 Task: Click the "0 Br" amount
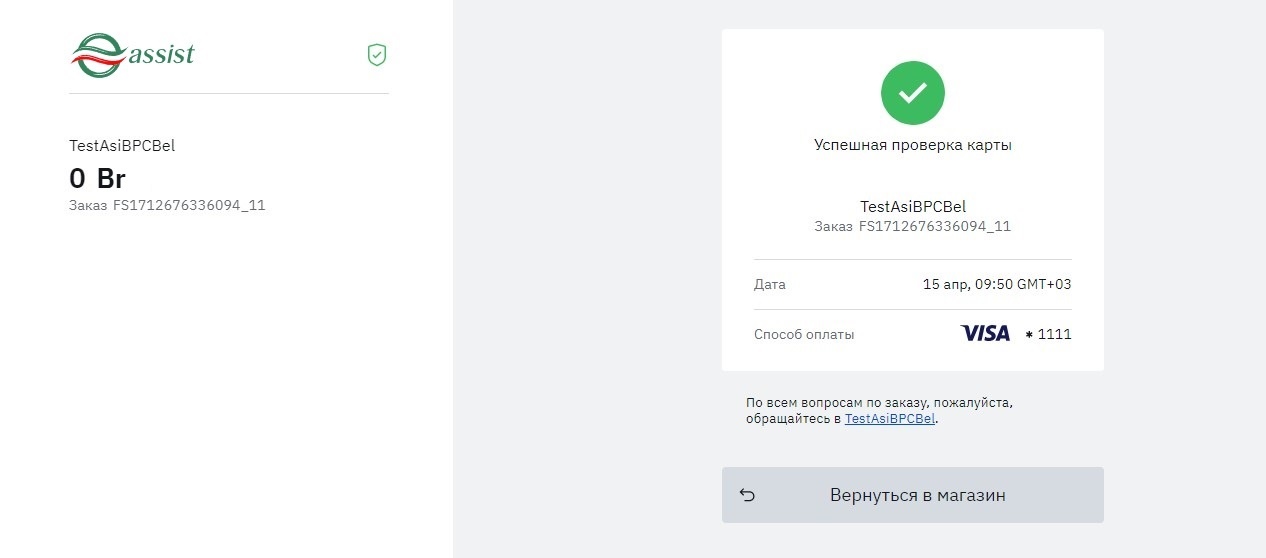click(97, 178)
